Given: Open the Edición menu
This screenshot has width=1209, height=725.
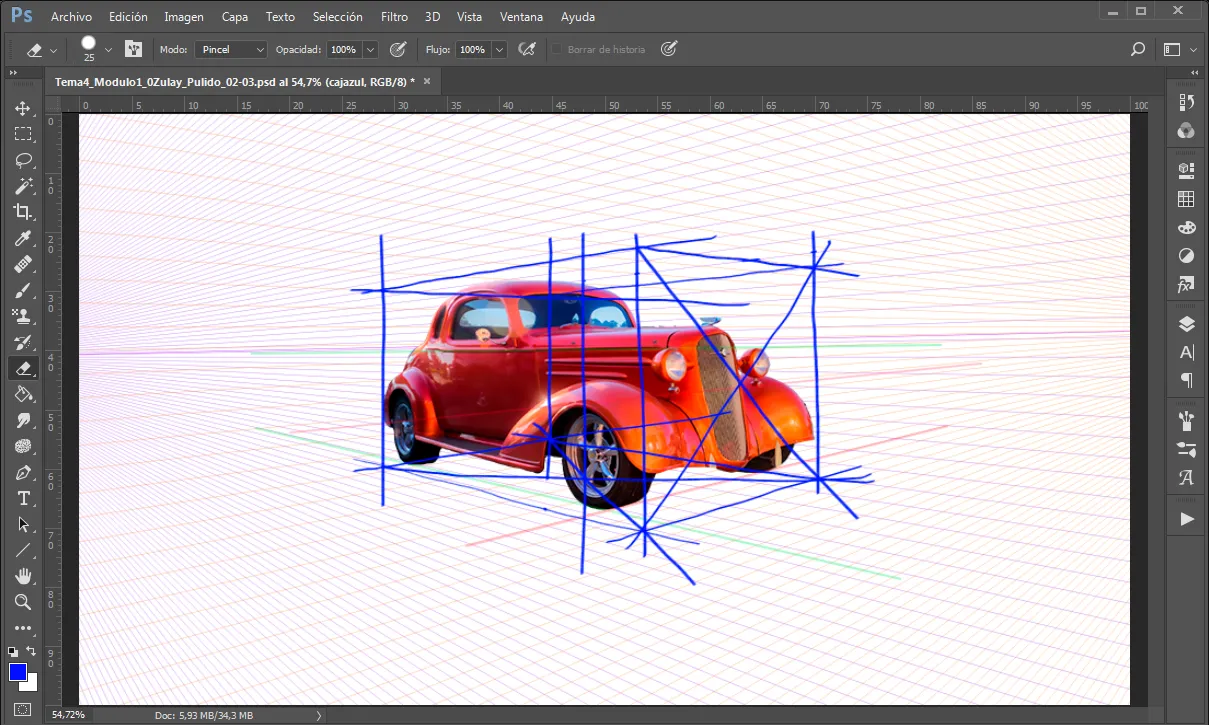Looking at the screenshot, I should [x=128, y=17].
